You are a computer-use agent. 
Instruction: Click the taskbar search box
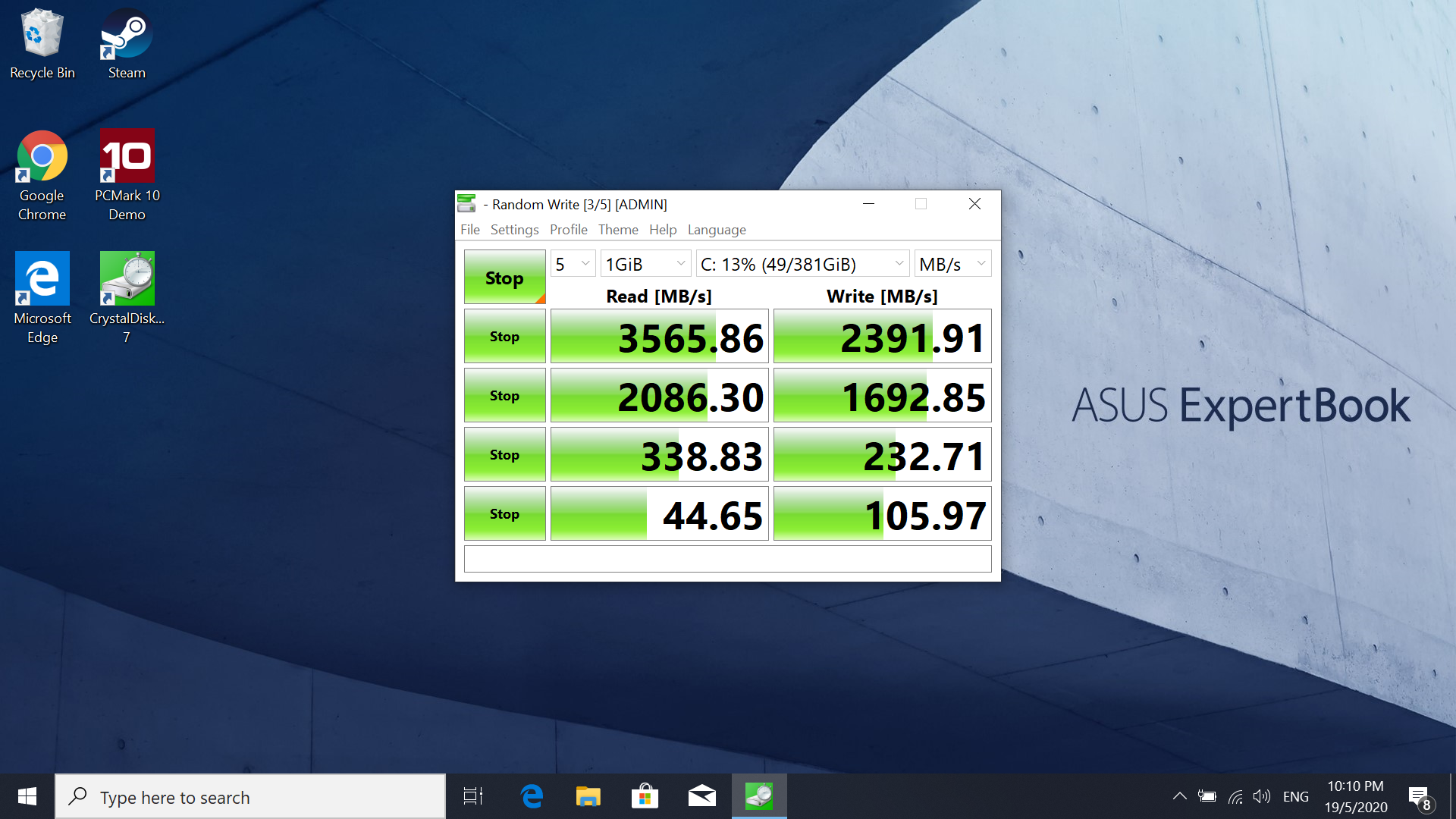tap(250, 796)
